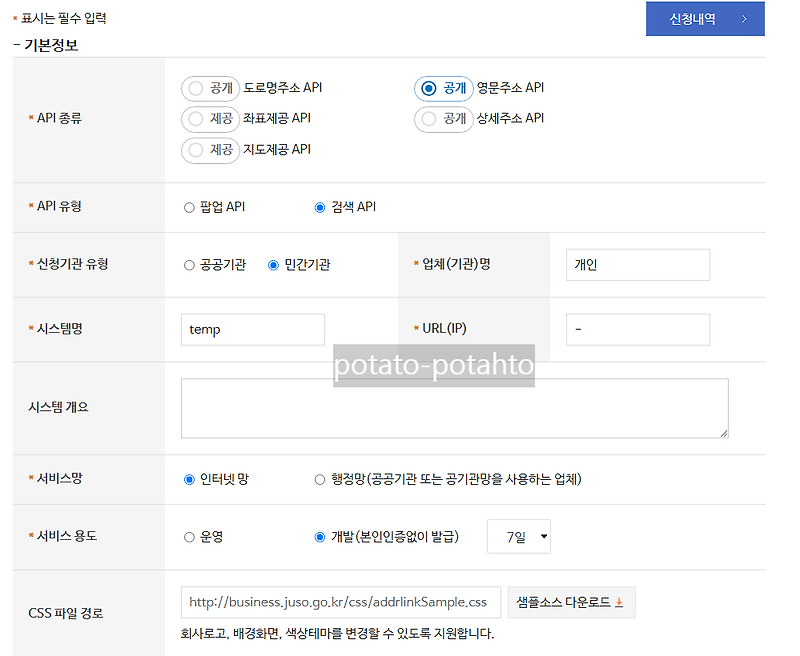Select the 지도제공 API option
The image size is (800, 656).
tap(198, 151)
